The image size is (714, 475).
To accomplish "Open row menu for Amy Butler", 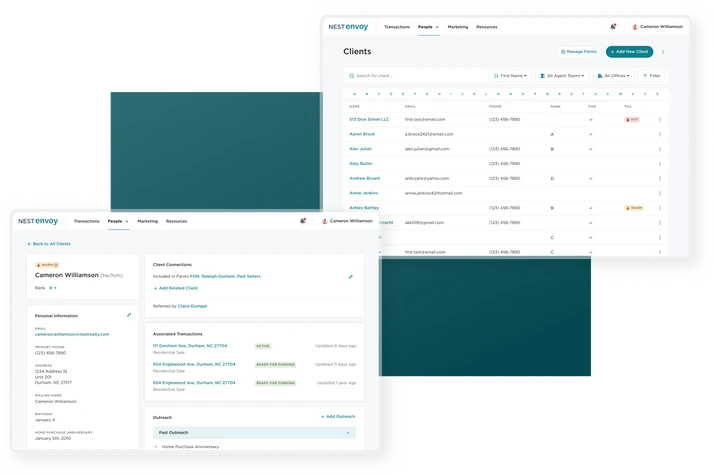I will coord(660,163).
